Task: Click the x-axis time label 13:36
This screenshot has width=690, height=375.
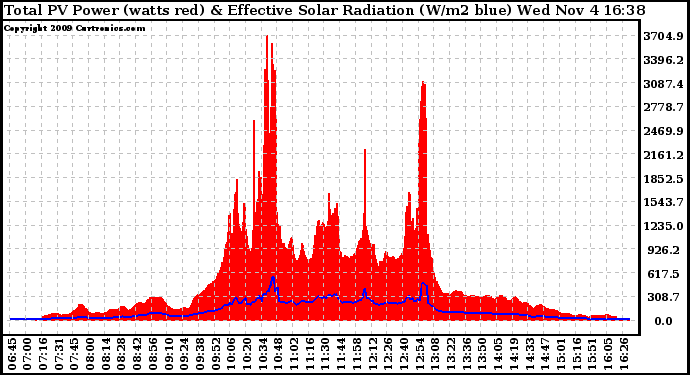Action: click(x=467, y=354)
